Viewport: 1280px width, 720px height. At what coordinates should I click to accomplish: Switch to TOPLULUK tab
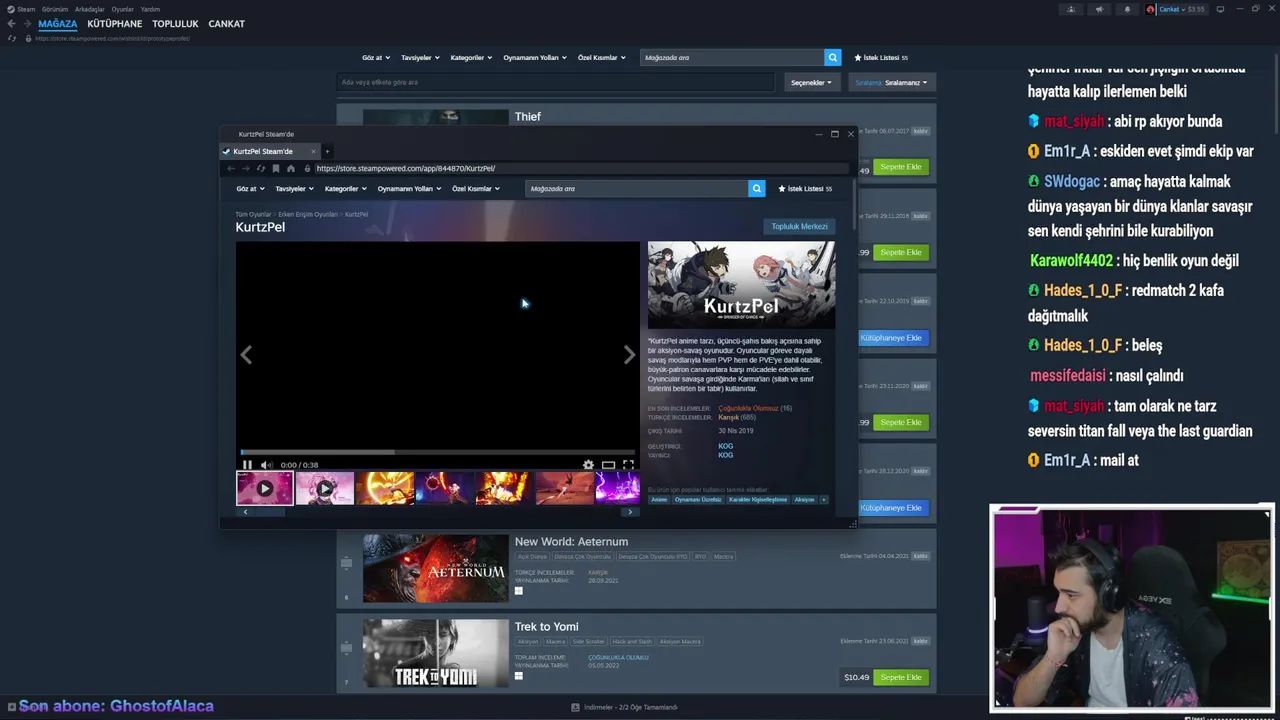tap(175, 23)
